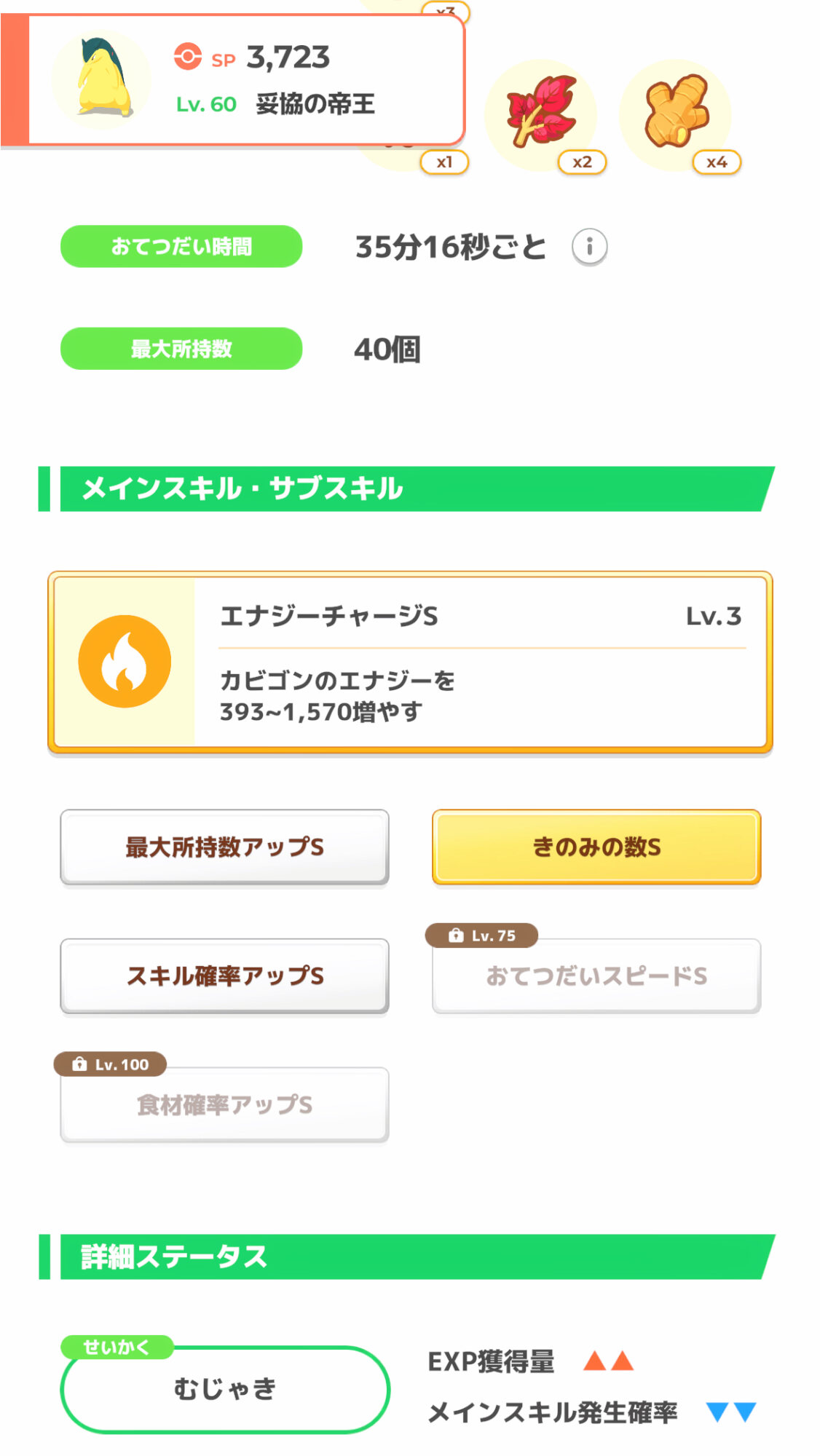Tap the locked 食材確率アップS skill
Screen dimensions: 820x1456
point(224,1105)
